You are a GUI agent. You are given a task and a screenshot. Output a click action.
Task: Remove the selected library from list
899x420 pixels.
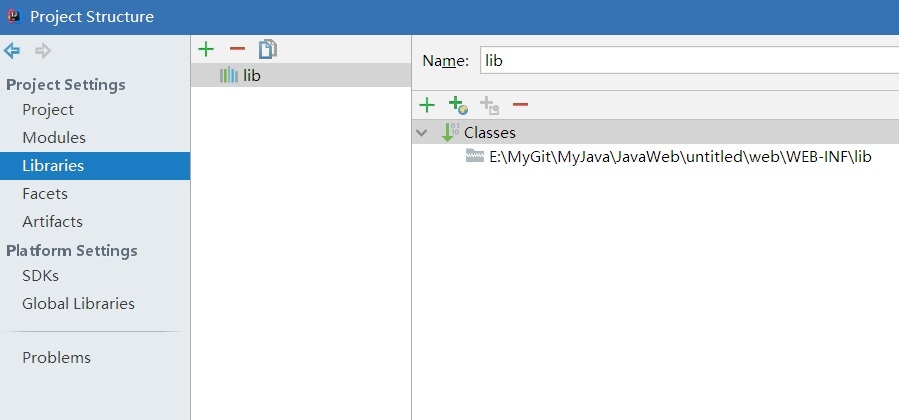click(237, 49)
